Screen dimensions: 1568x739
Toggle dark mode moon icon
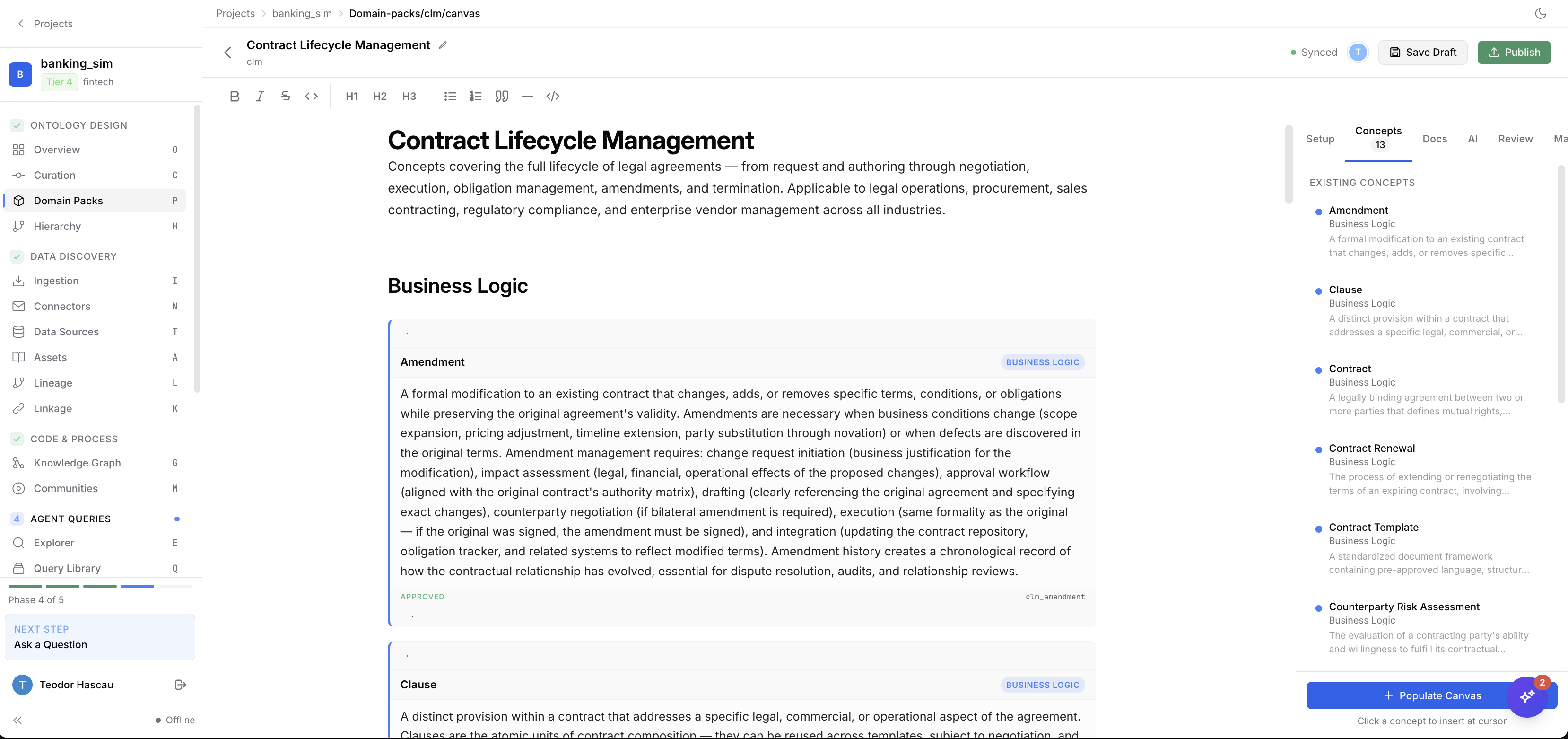[x=1540, y=13]
